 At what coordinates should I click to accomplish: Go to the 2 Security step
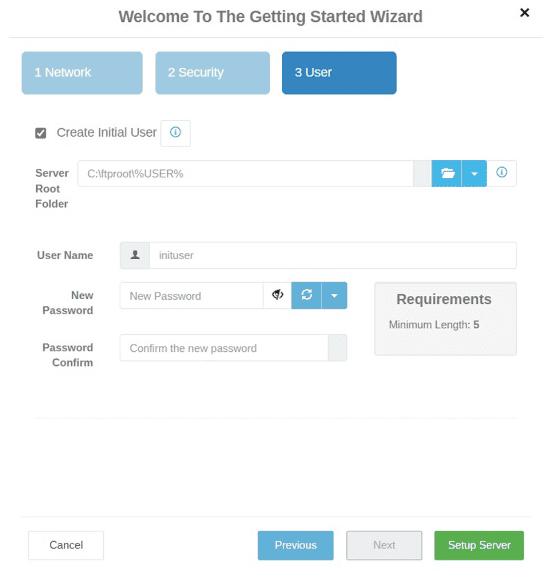click(x=213, y=73)
